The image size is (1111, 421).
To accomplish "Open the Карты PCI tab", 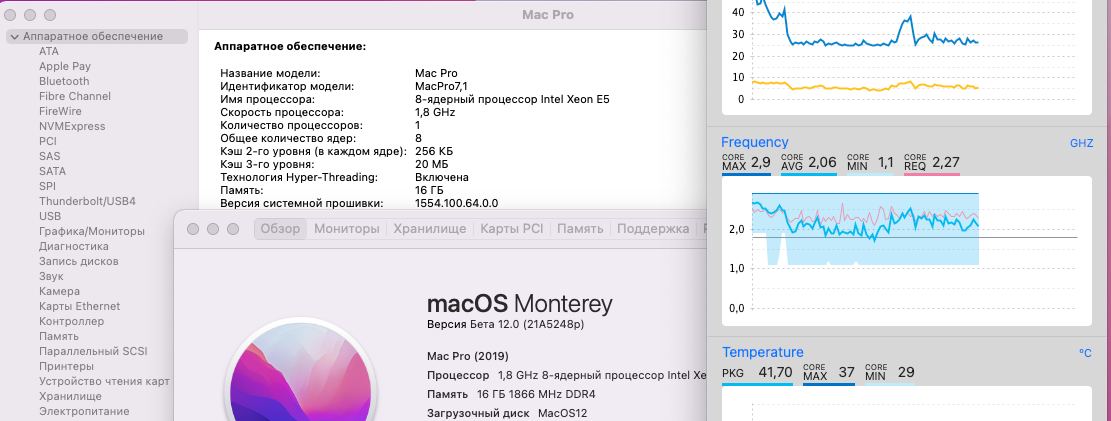I will point(512,228).
